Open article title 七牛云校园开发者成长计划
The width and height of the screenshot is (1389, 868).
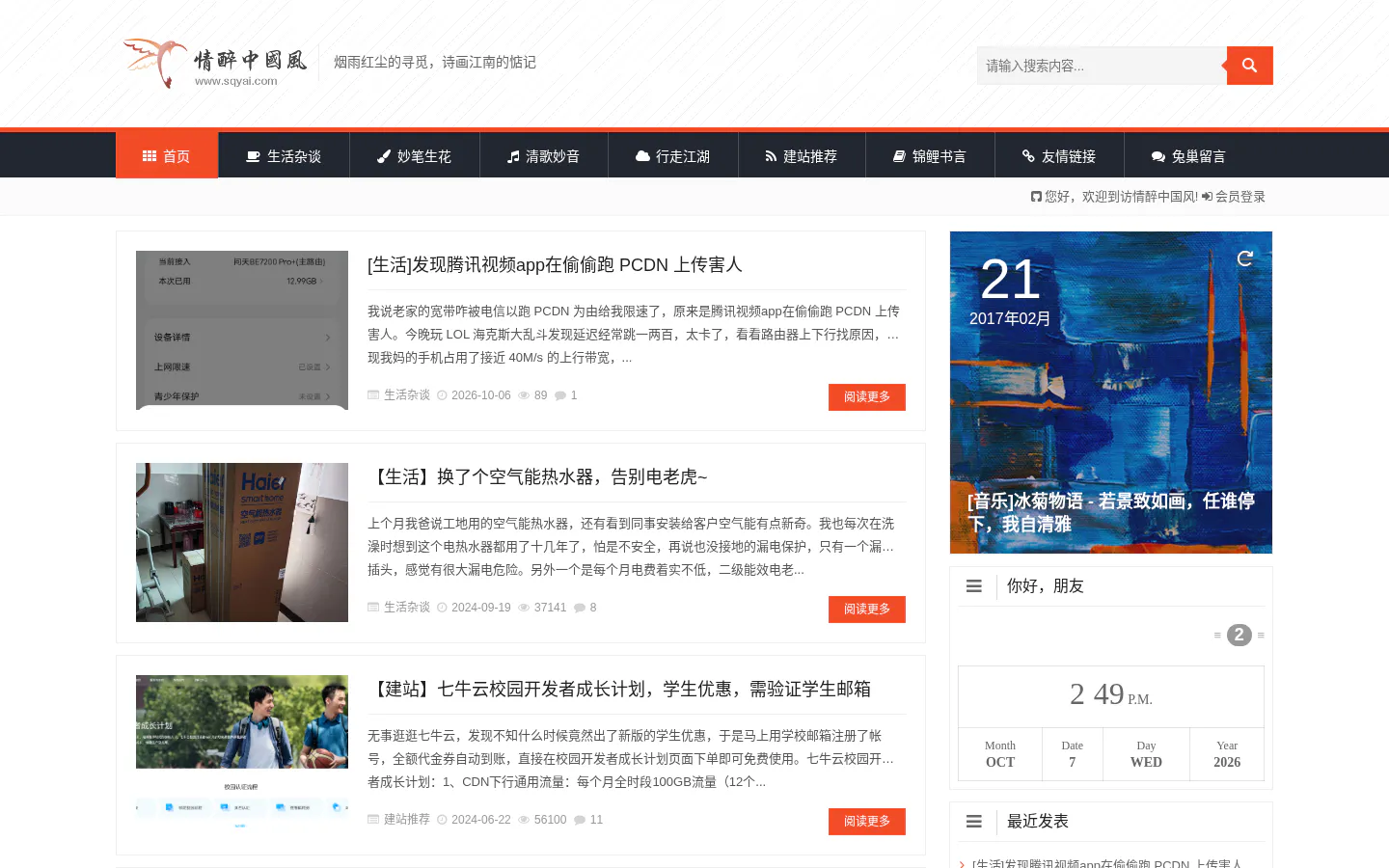tap(619, 689)
